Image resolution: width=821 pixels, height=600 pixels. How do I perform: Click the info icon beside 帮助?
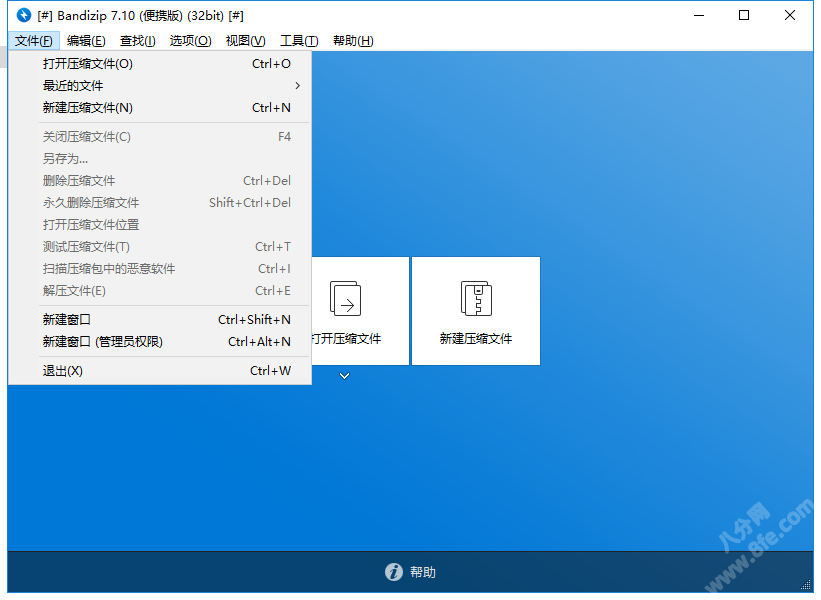[394, 572]
